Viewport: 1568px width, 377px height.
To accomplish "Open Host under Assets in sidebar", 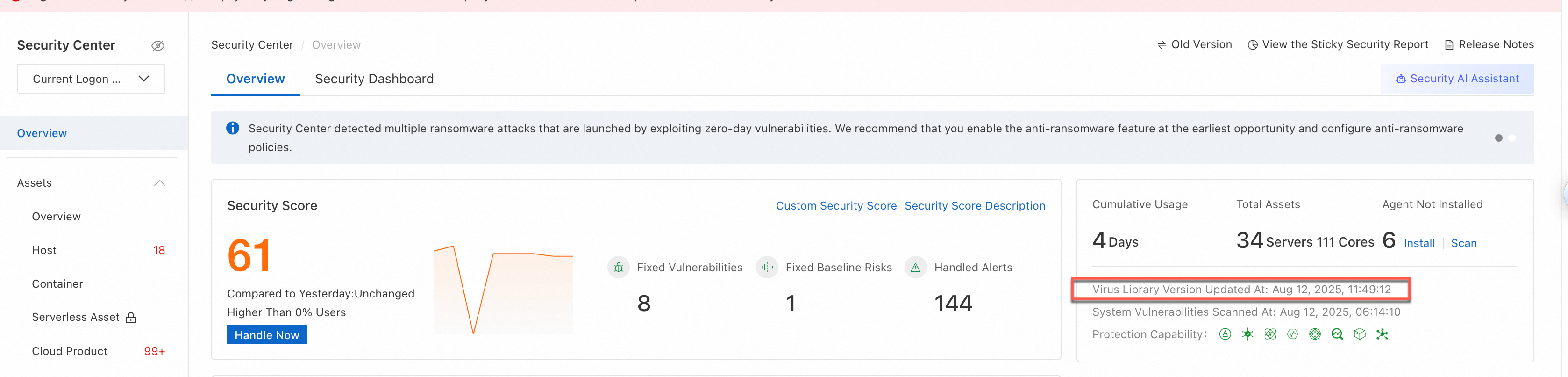I will click(x=44, y=250).
